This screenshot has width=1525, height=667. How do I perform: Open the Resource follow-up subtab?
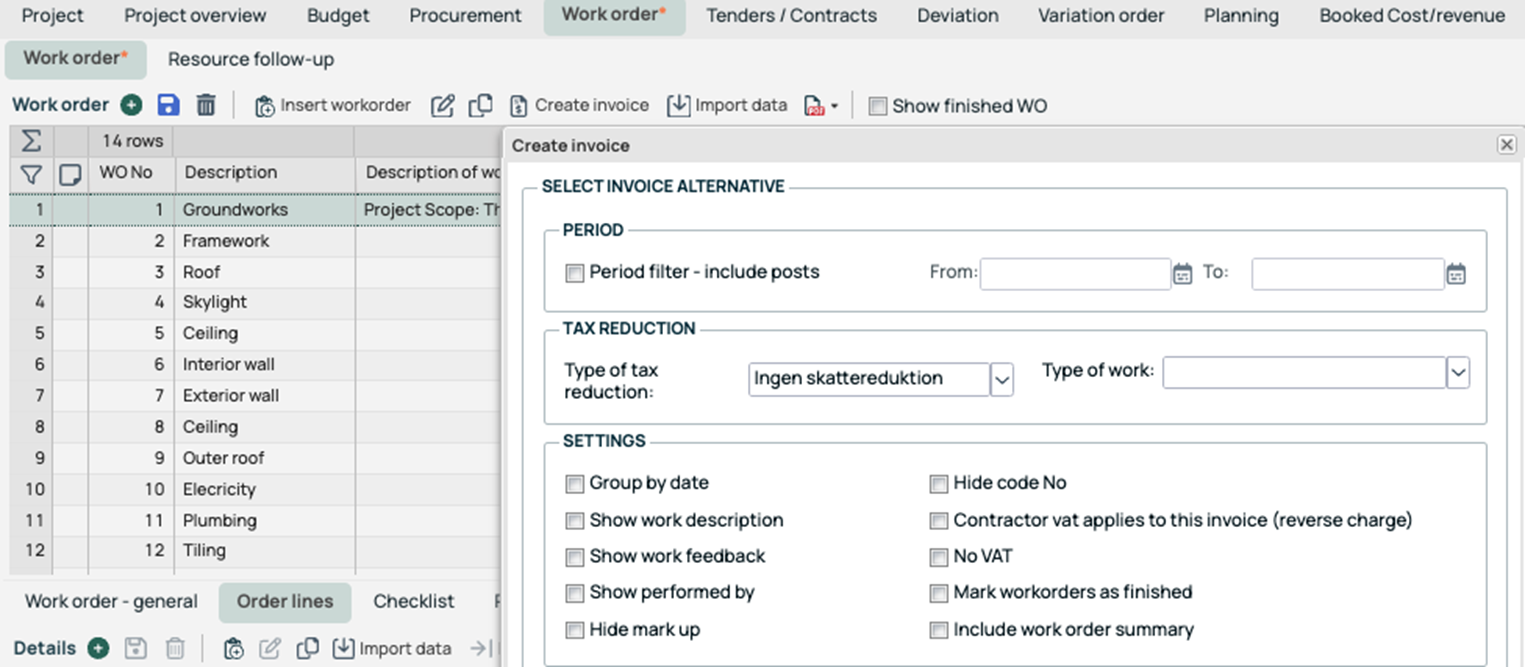tap(251, 60)
